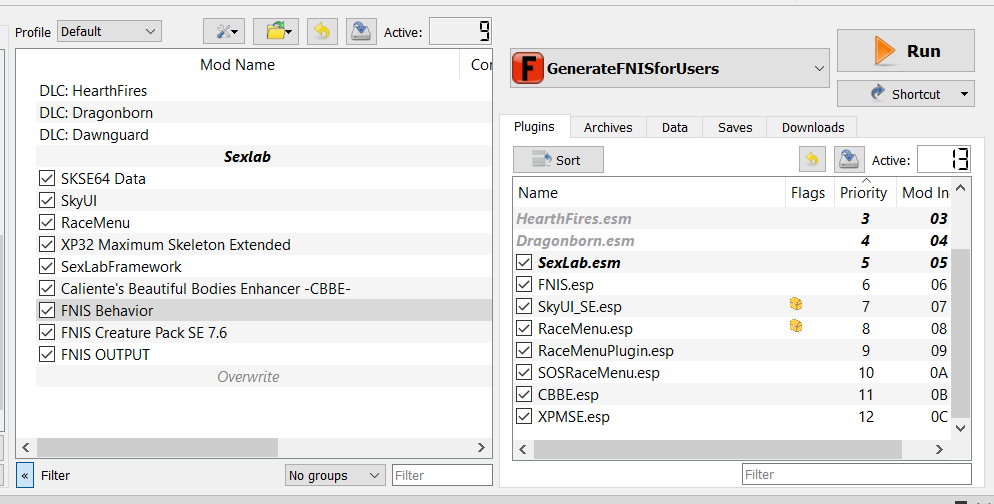Toggle RaceMenuPlugin.esp checkbox

tap(524, 350)
